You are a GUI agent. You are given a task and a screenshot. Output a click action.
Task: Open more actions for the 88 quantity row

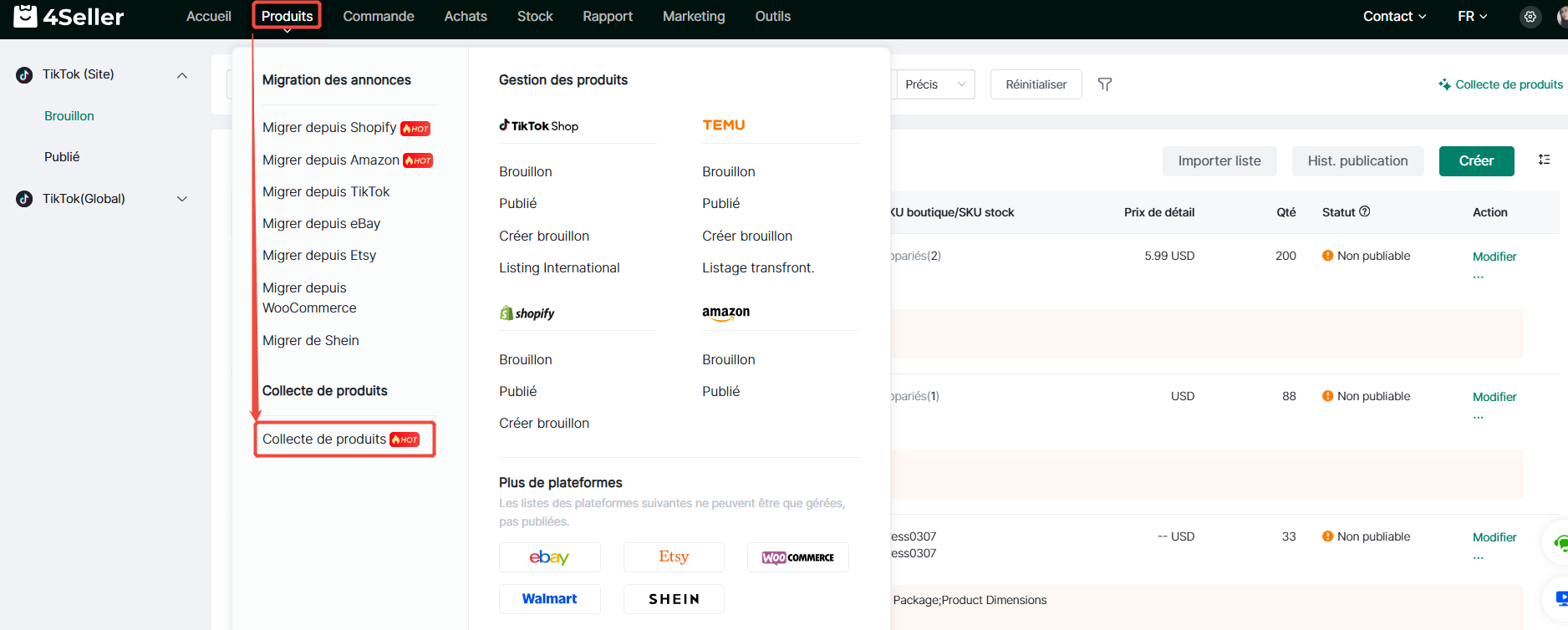[x=1479, y=417]
